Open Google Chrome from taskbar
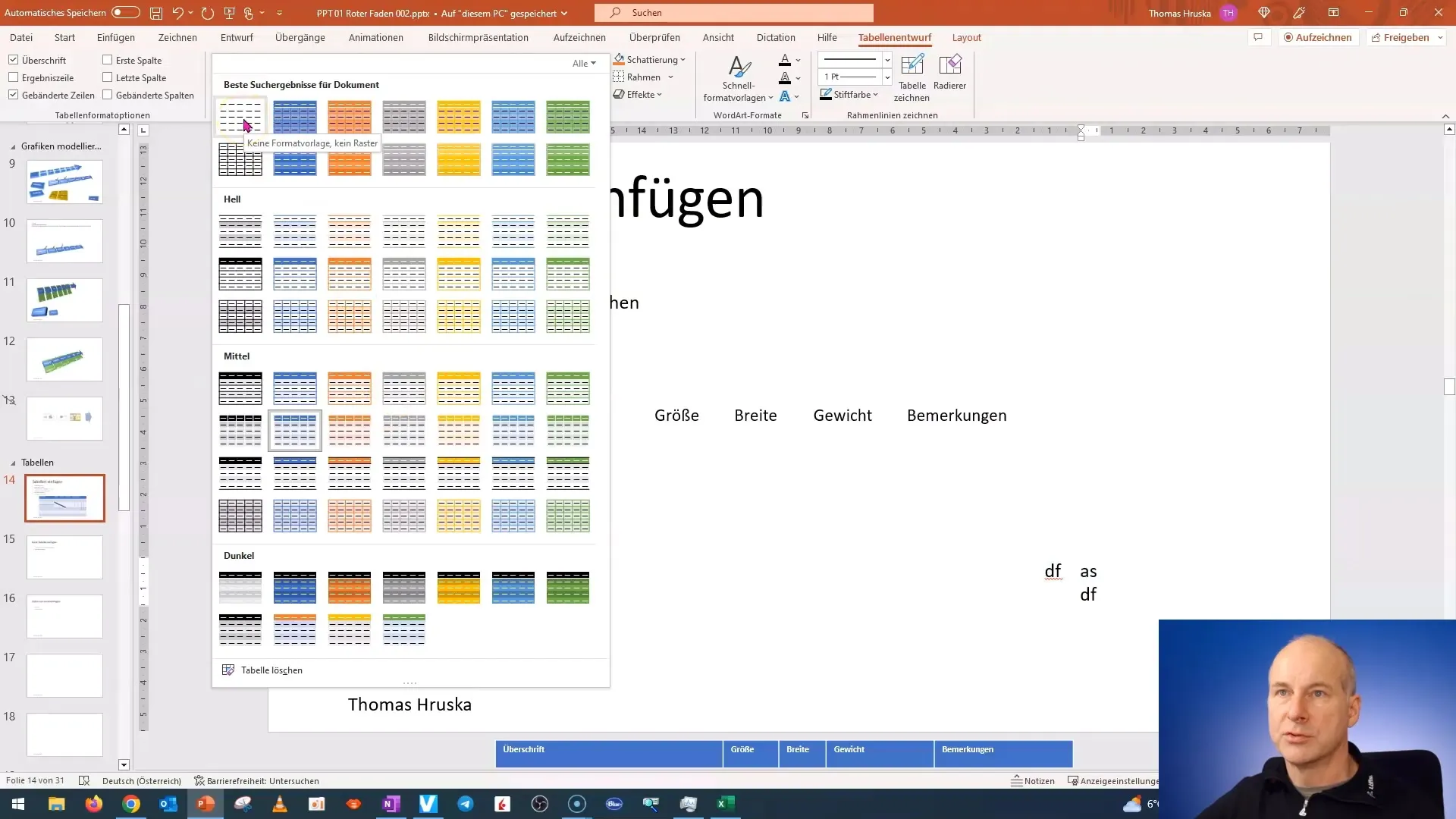The width and height of the screenshot is (1456, 819). tap(131, 804)
